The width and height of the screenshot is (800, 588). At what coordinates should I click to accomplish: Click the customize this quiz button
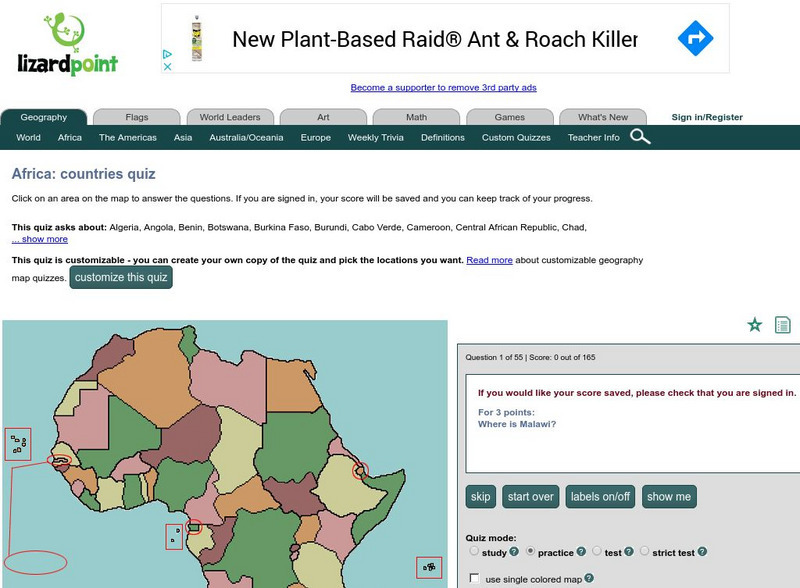121,278
